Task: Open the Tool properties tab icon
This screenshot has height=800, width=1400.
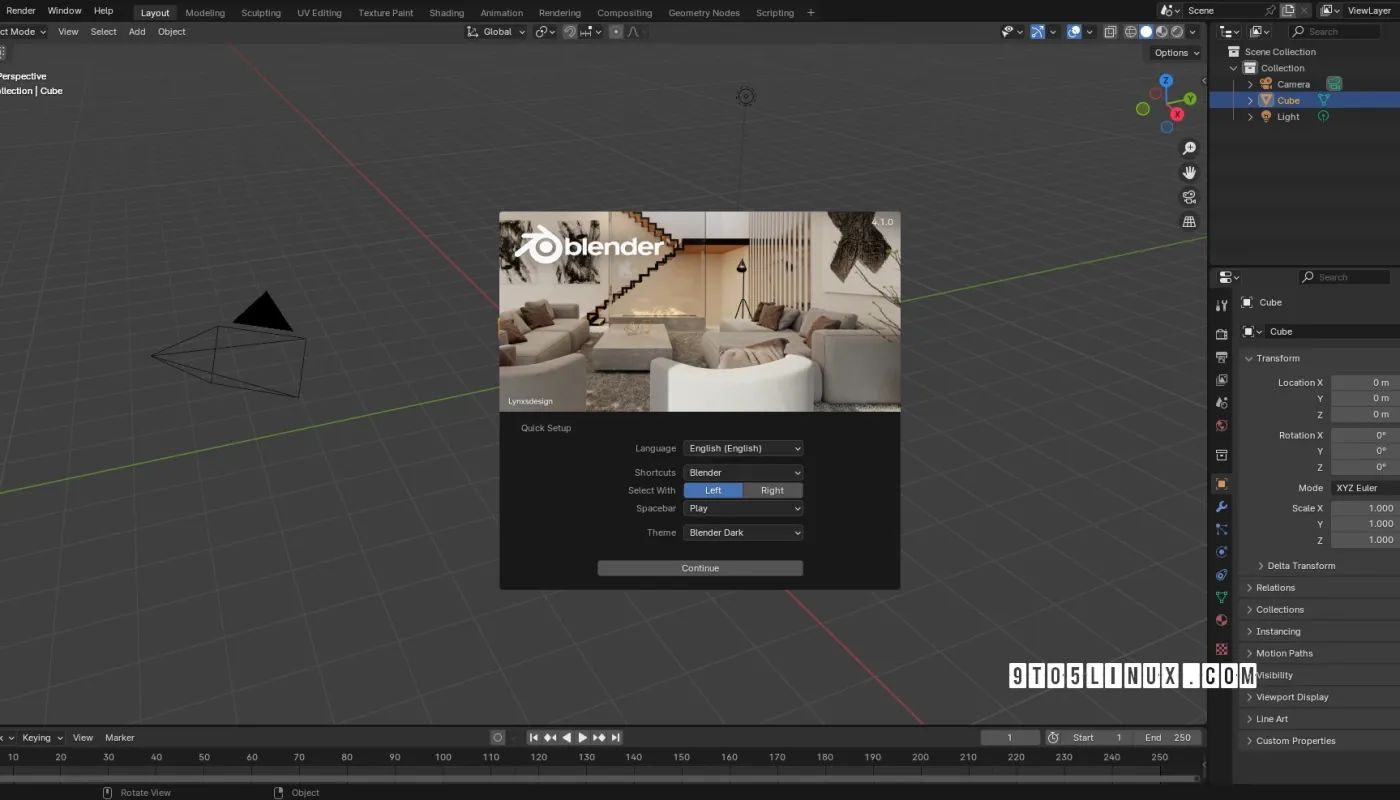Action: (1221, 305)
